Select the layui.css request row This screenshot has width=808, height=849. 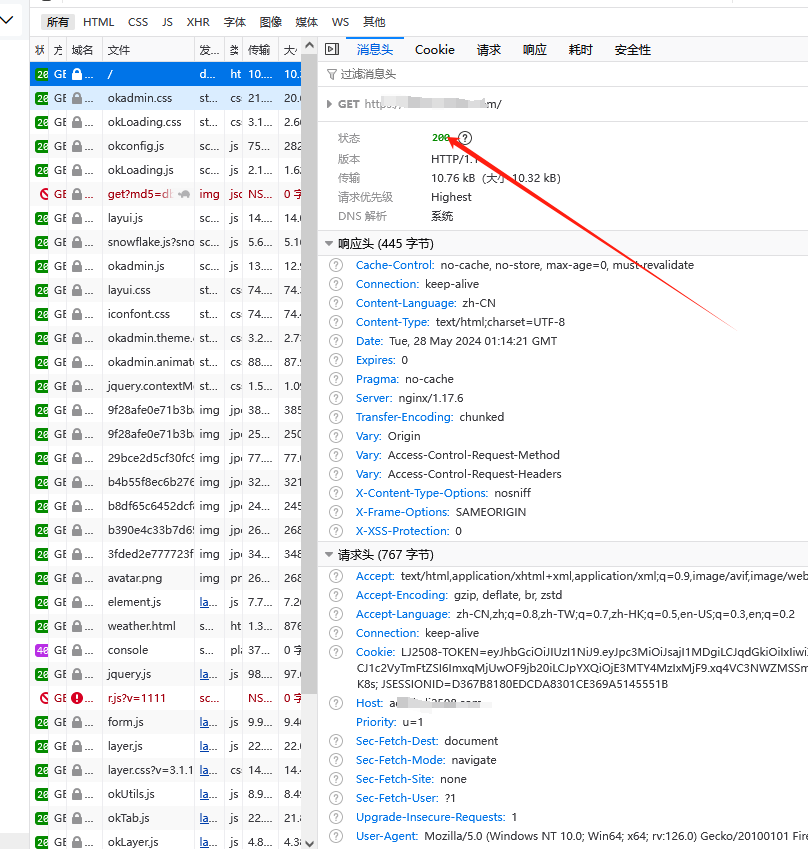coord(166,290)
